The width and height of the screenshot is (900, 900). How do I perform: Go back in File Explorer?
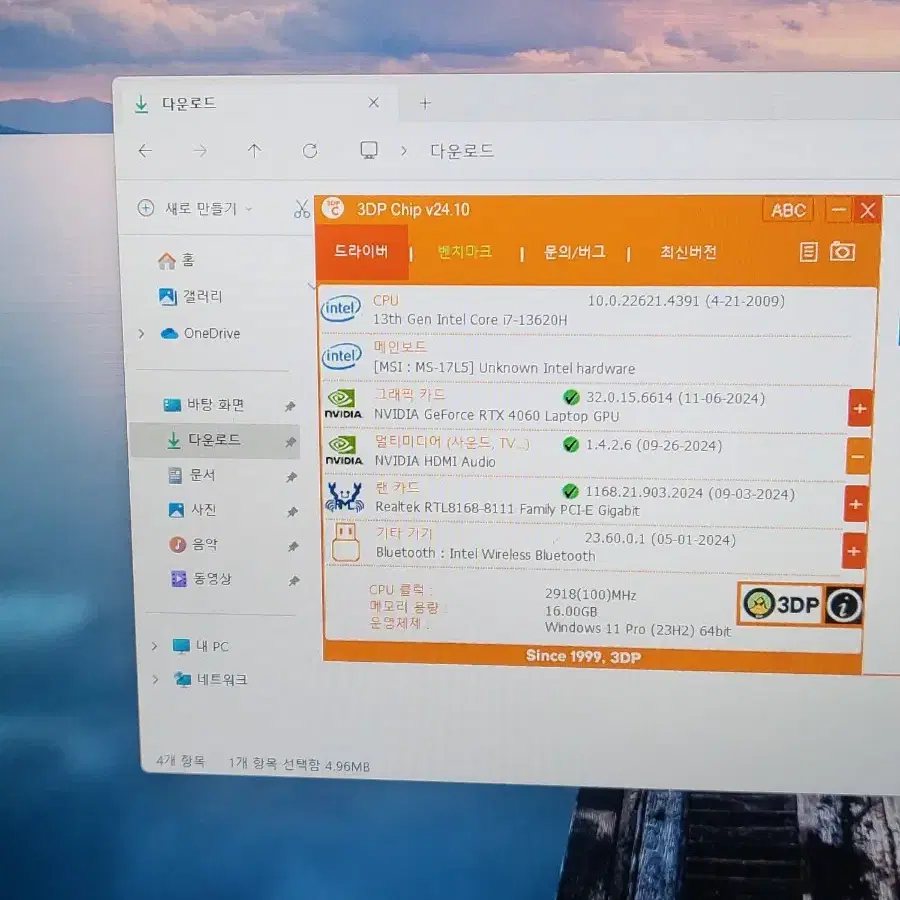(145, 151)
